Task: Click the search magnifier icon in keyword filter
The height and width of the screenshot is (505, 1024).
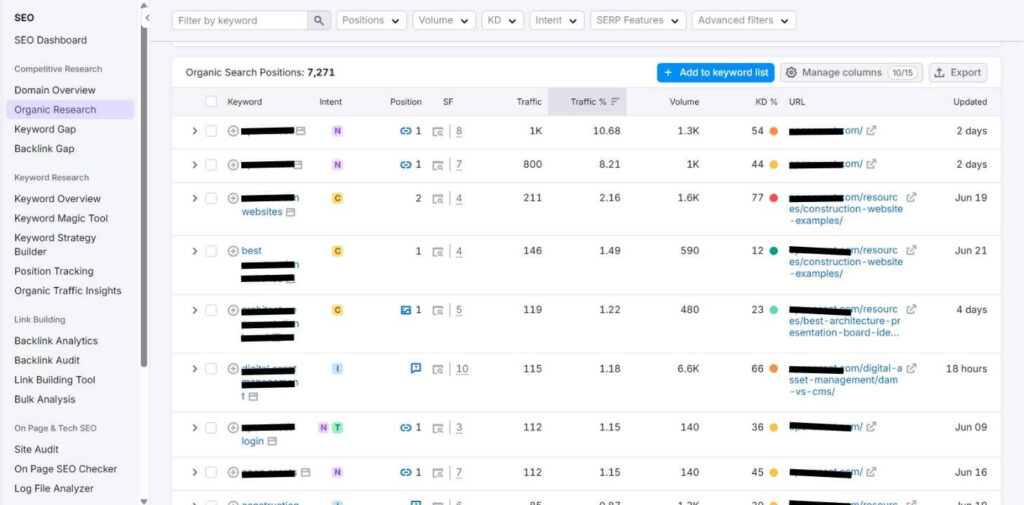Action: pyautogui.click(x=318, y=20)
